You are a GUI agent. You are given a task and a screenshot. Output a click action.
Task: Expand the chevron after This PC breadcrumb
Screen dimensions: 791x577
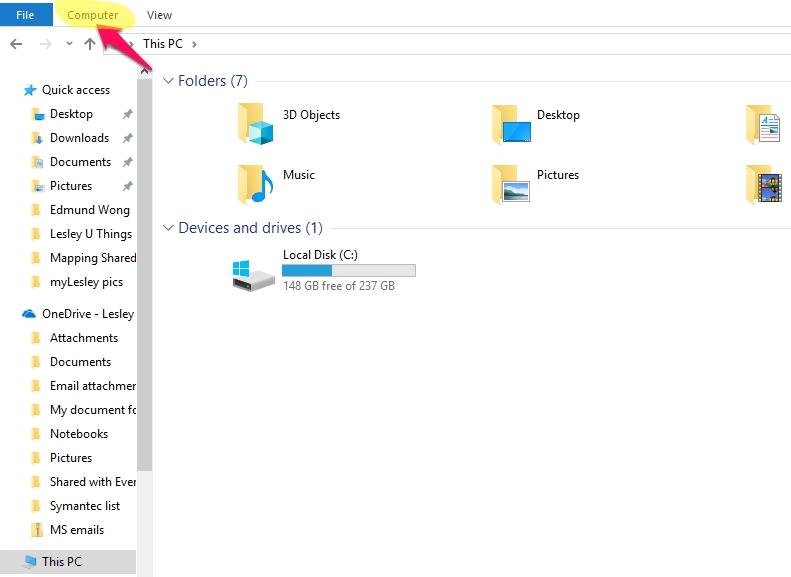click(x=194, y=44)
